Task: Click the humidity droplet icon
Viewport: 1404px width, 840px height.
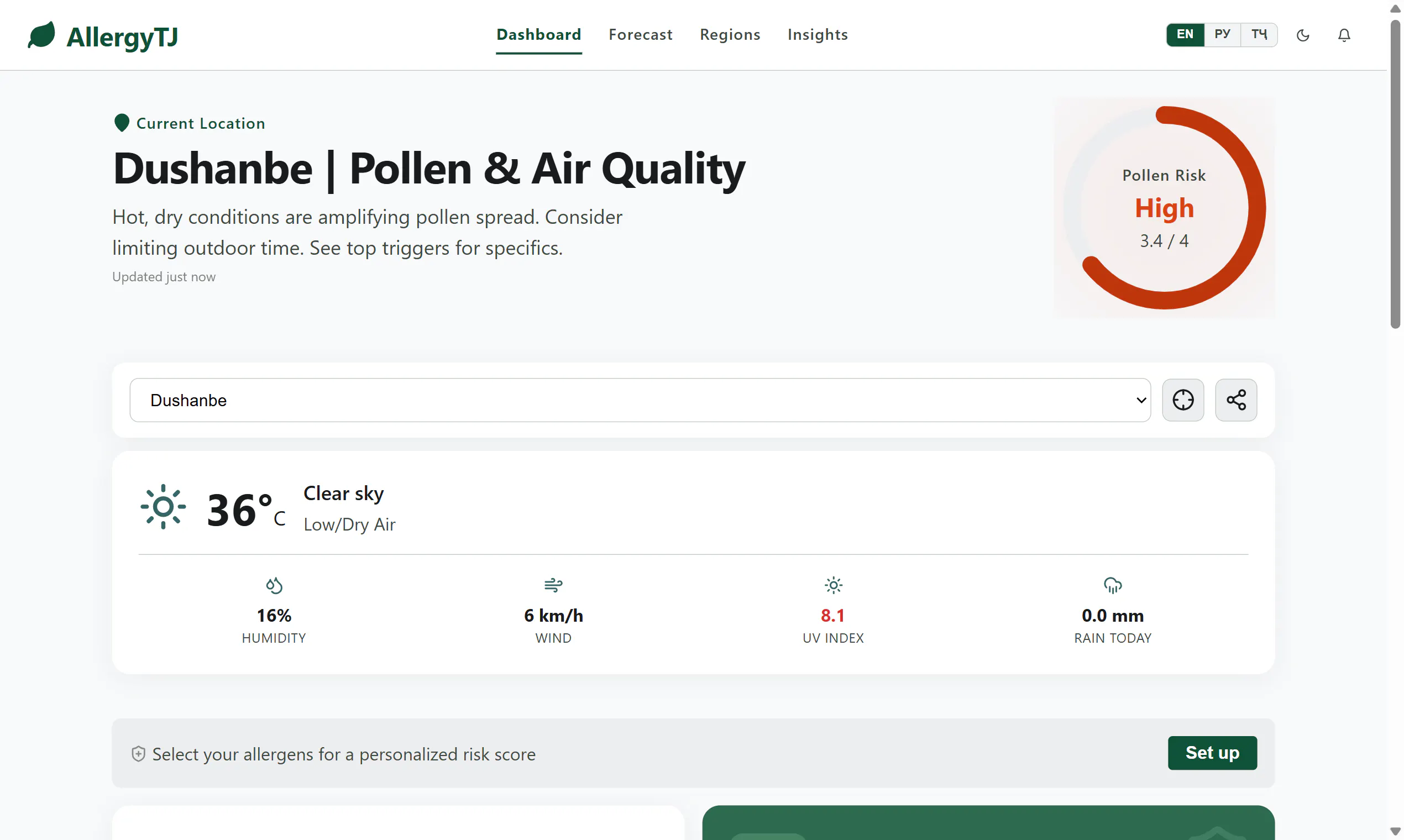Action: tap(274, 585)
